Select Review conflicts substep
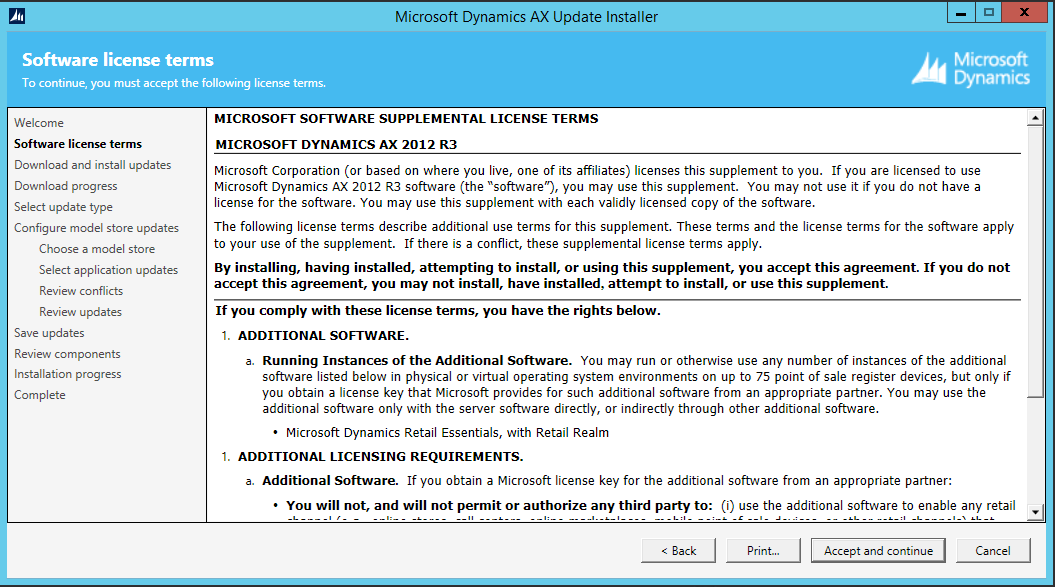 [x=81, y=291]
